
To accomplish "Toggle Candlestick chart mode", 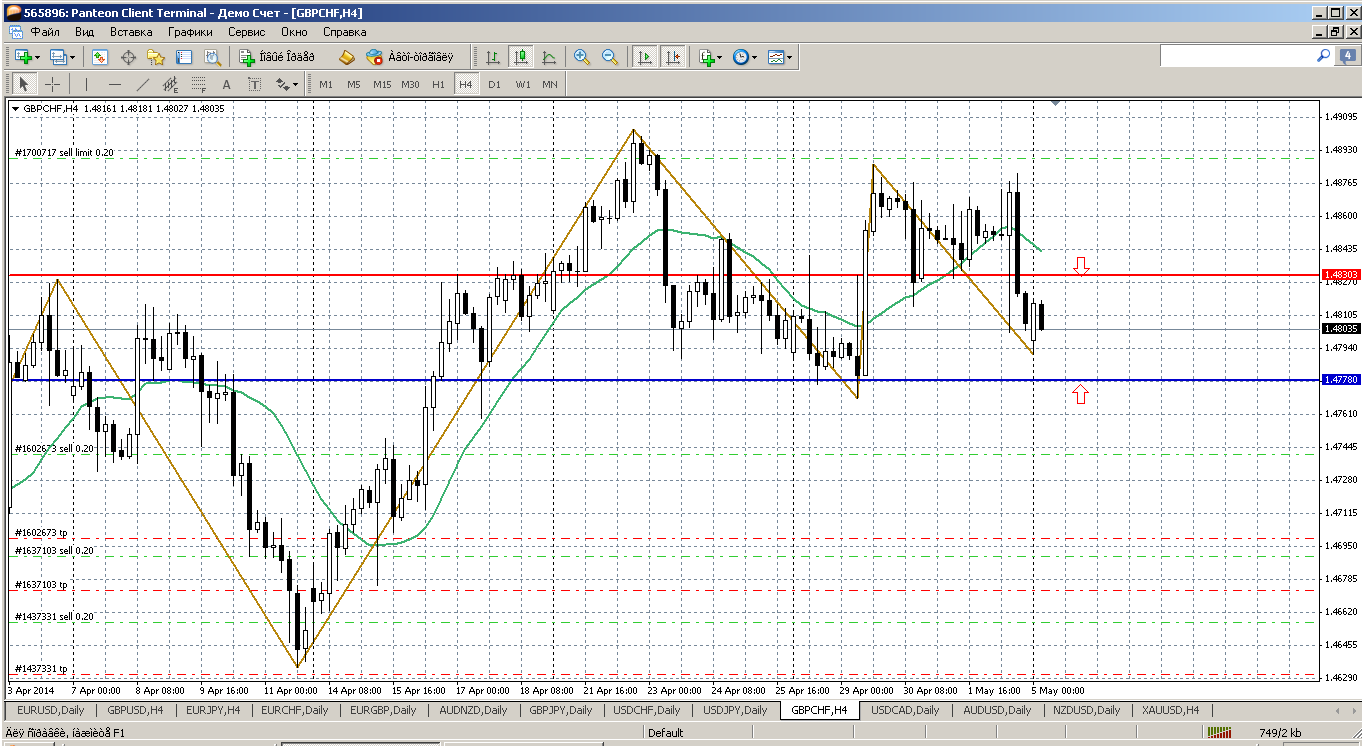I will pyautogui.click(x=520, y=57).
